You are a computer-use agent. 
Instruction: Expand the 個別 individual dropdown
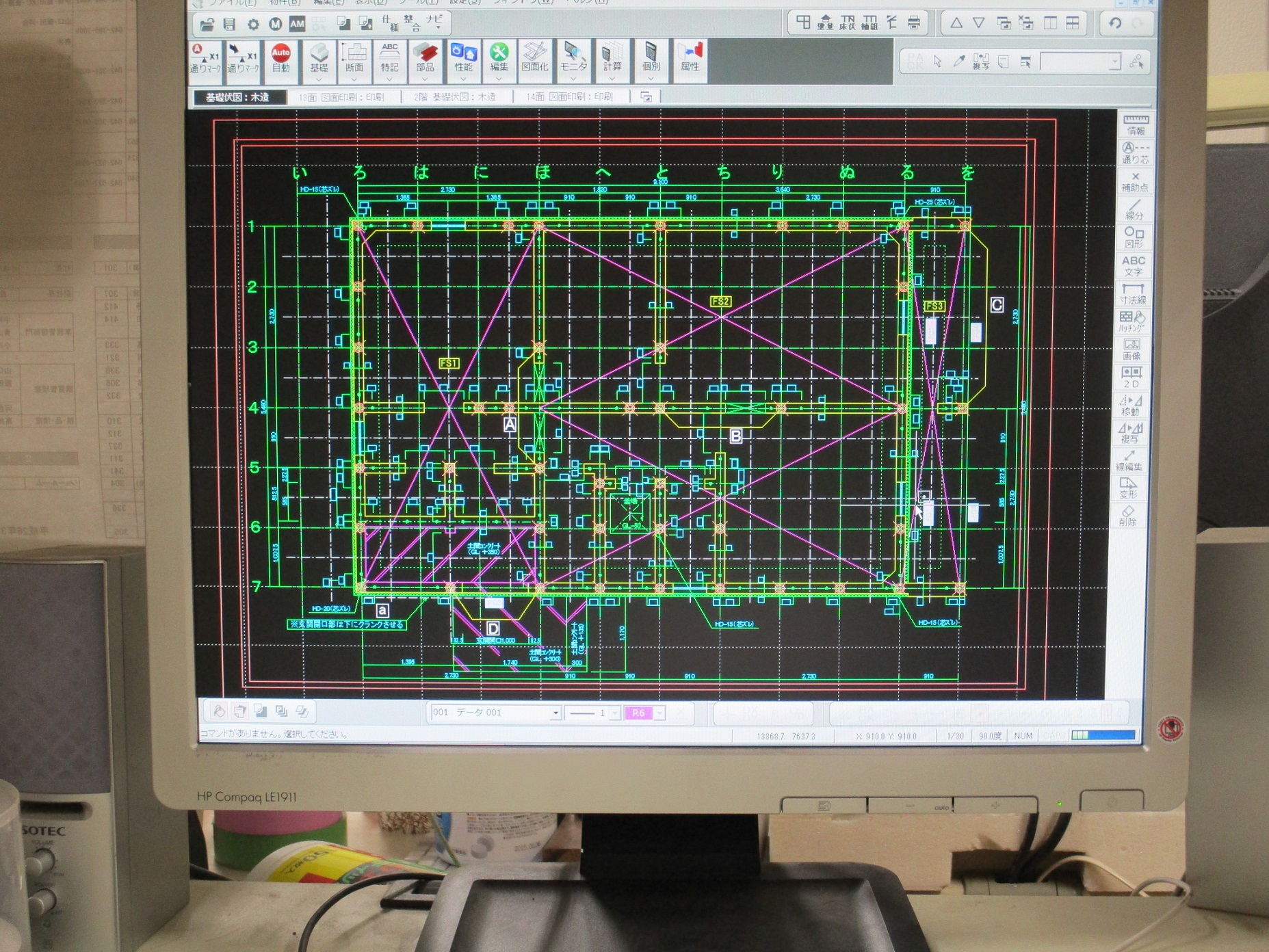(651, 79)
